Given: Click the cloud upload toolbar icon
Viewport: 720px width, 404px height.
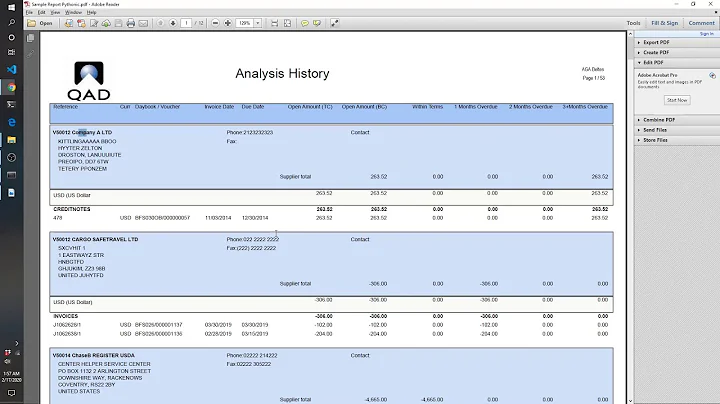Looking at the screenshot, I should click(106, 23).
